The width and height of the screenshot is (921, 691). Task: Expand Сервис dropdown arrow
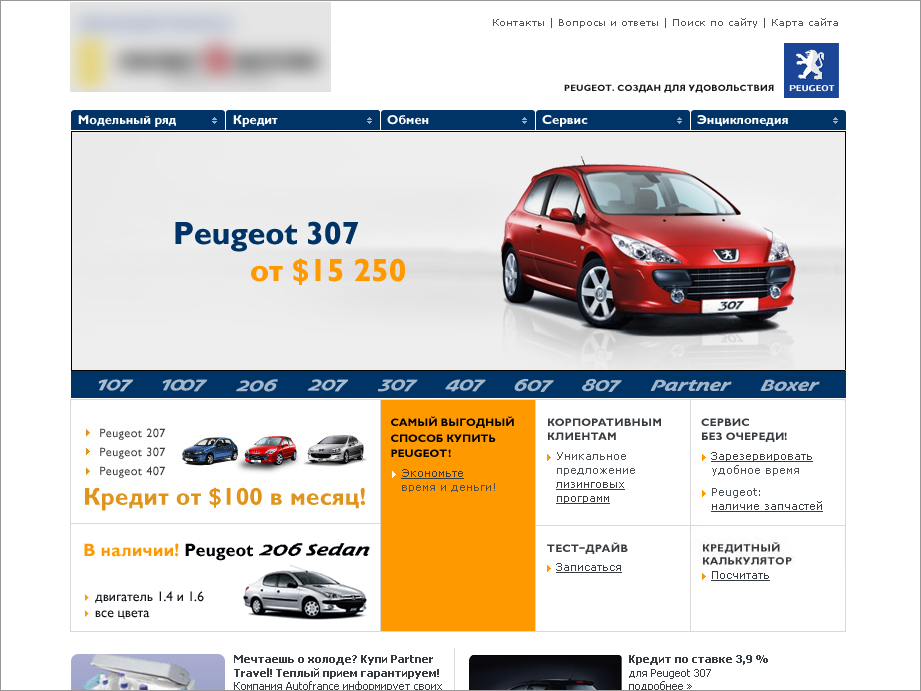point(680,120)
